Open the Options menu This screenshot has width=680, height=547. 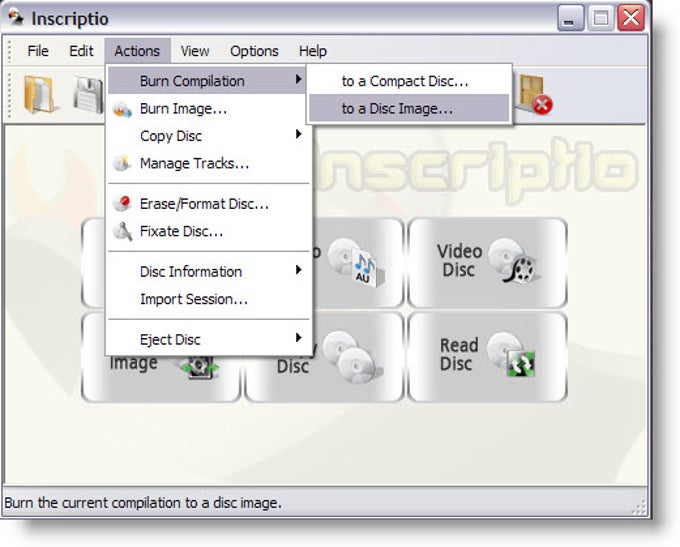[254, 51]
